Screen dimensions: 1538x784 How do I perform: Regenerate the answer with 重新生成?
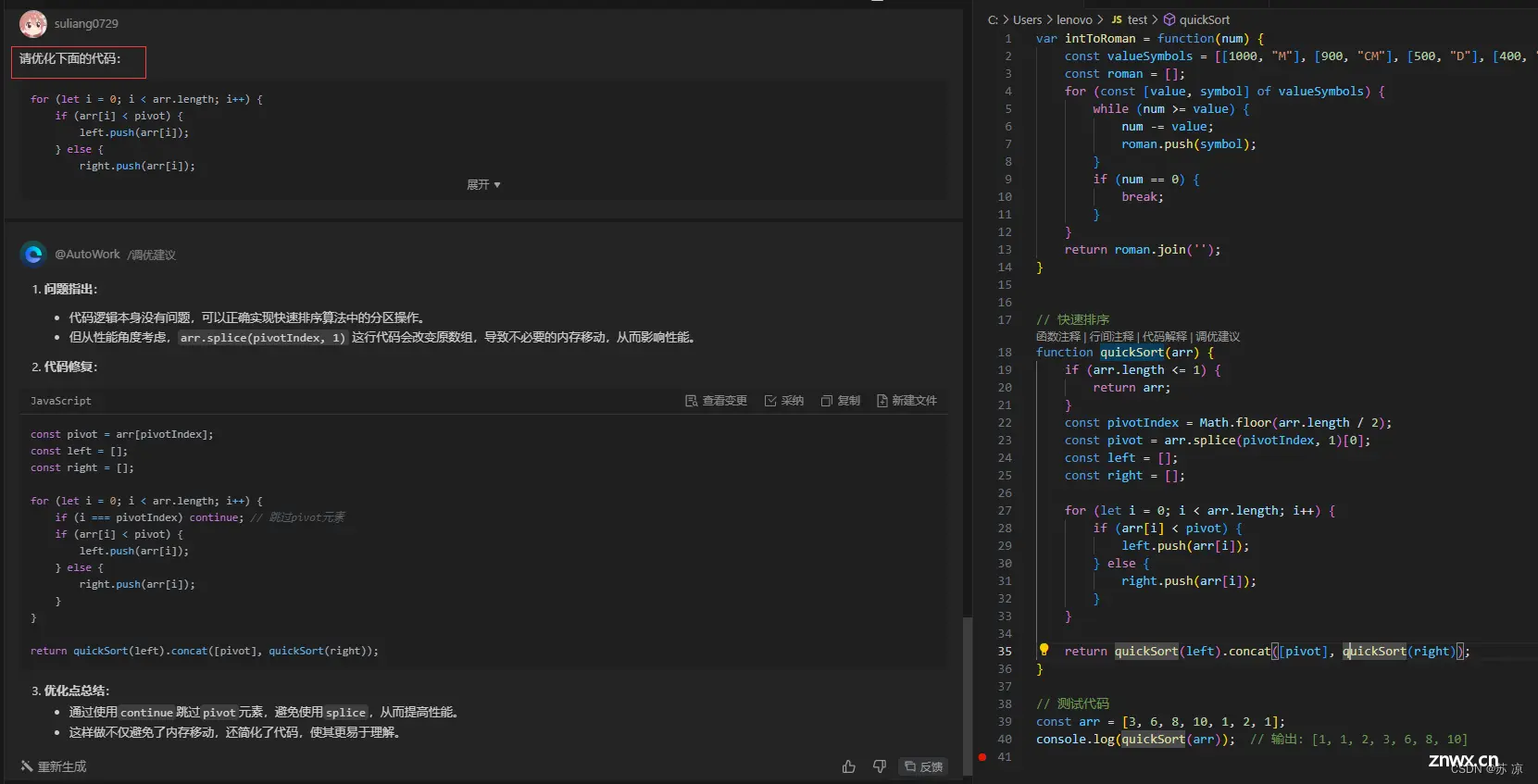54,766
